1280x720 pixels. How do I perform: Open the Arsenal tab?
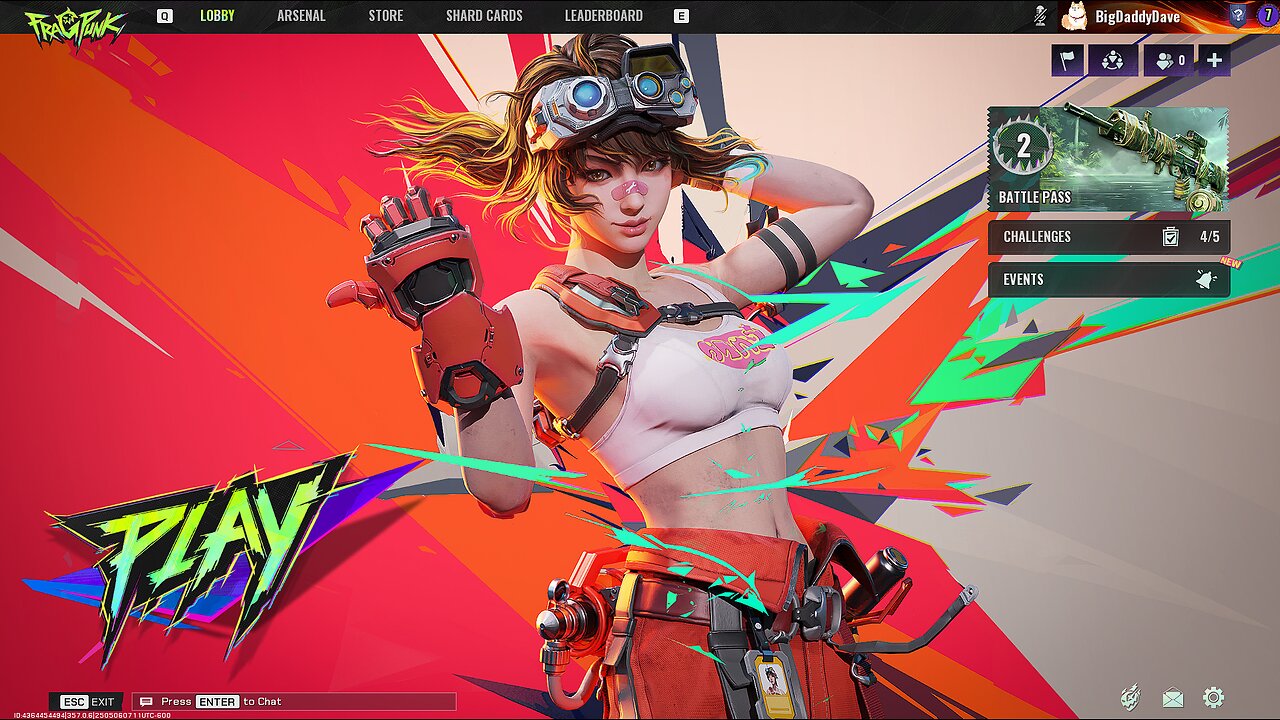301,16
